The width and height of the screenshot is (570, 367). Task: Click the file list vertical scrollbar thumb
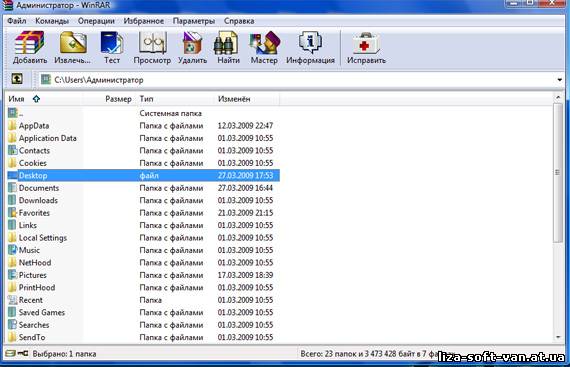point(558,172)
